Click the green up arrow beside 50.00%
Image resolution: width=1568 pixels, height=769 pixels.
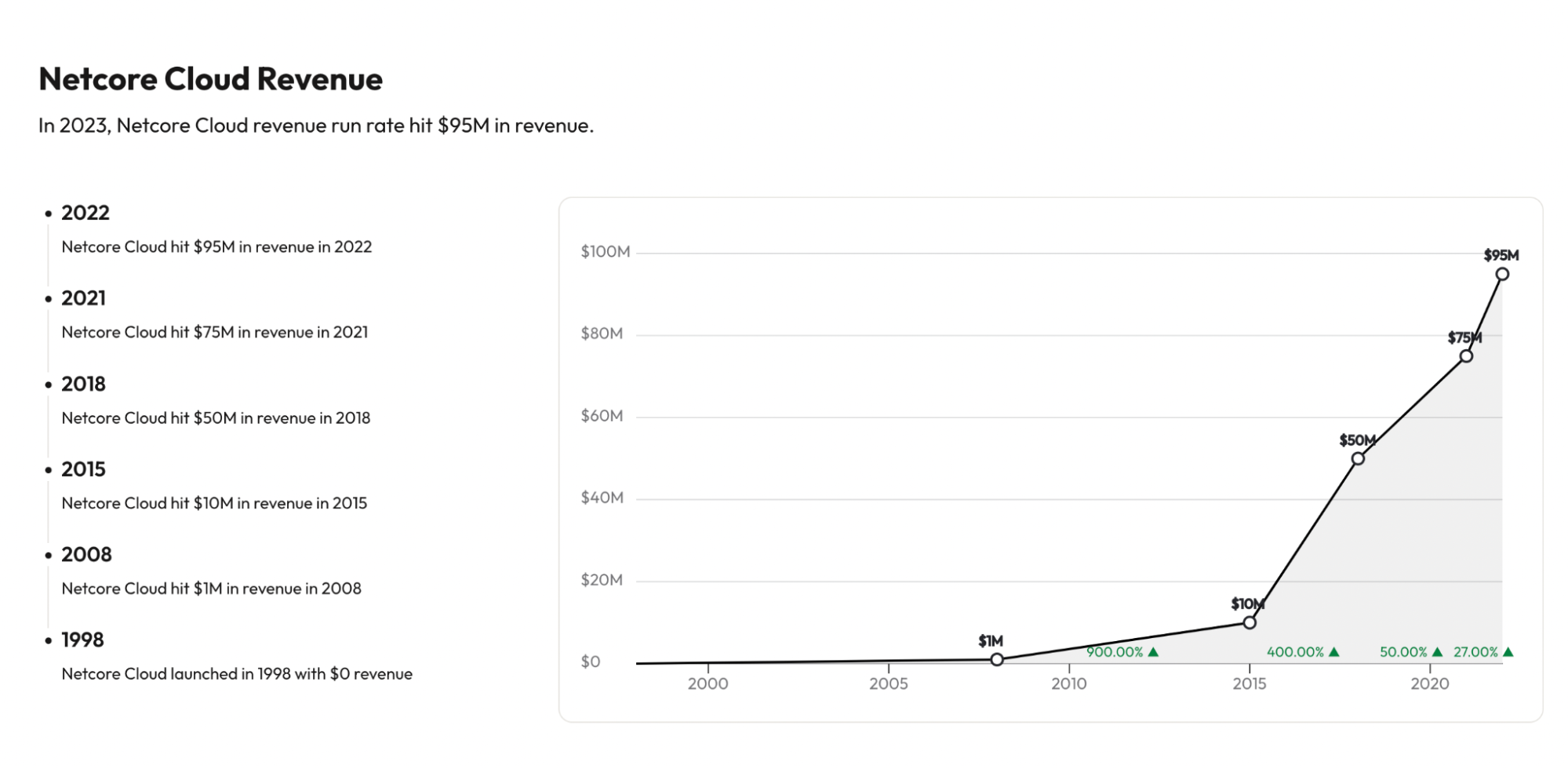point(1437,652)
